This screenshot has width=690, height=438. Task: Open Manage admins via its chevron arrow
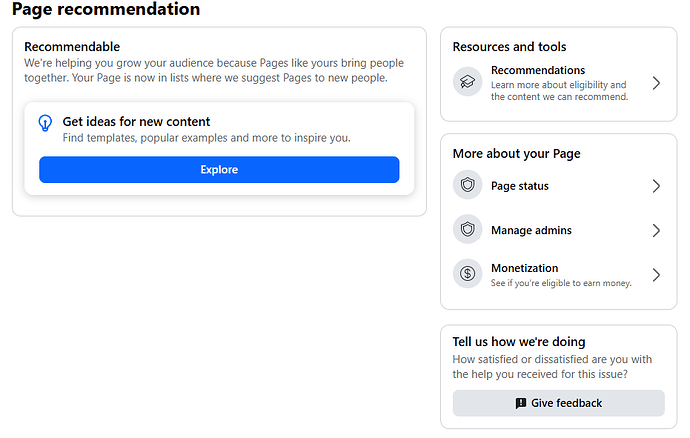pos(656,230)
